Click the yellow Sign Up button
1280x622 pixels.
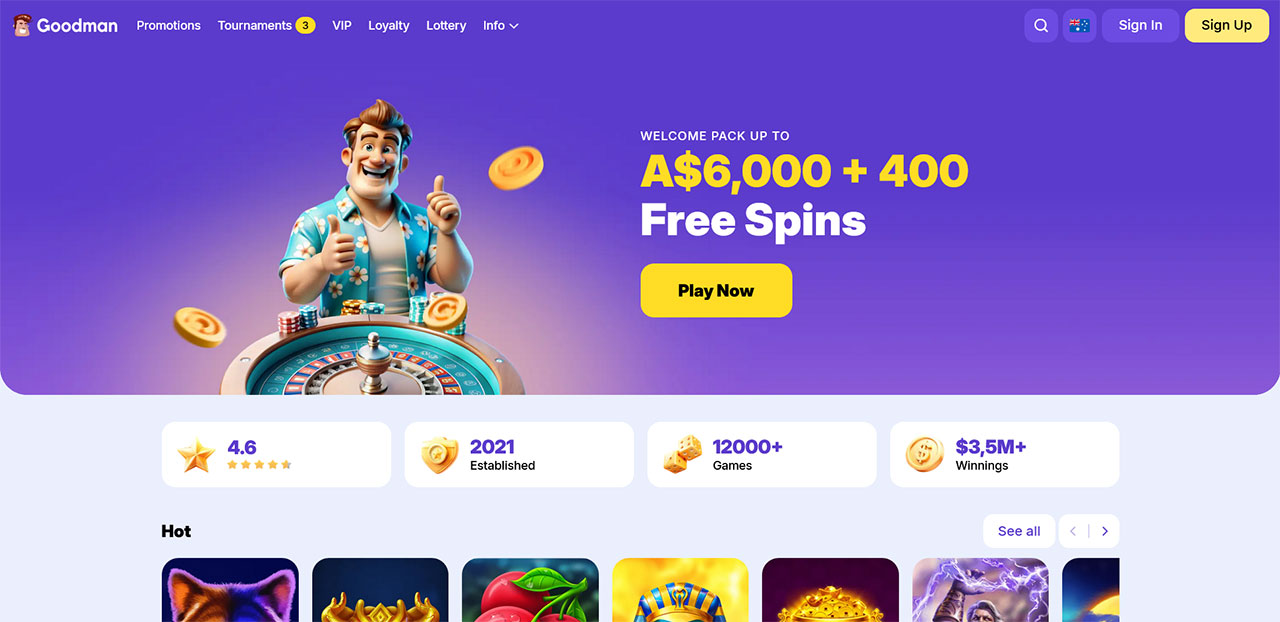click(x=1226, y=26)
